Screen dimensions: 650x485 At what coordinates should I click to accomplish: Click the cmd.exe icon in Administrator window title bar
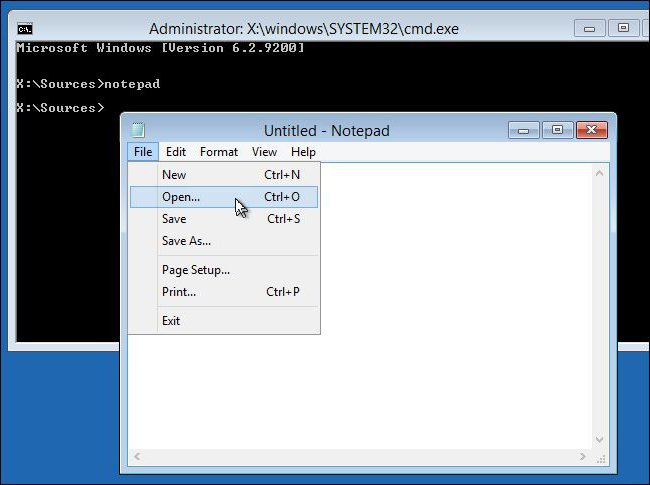tap(25, 29)
